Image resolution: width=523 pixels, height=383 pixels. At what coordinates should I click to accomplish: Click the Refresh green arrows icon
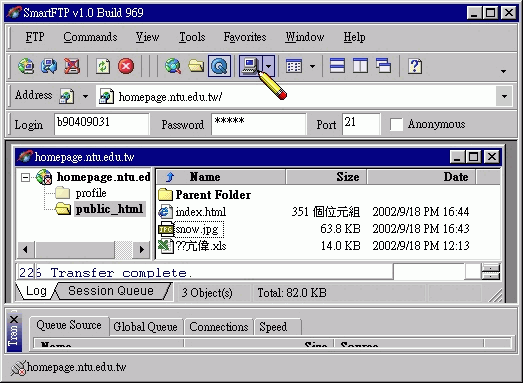103,66
